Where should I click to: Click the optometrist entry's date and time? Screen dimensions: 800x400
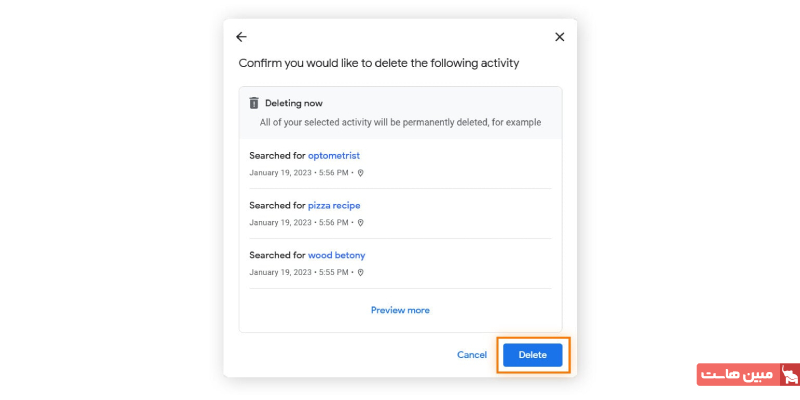(x=300, y=173)
